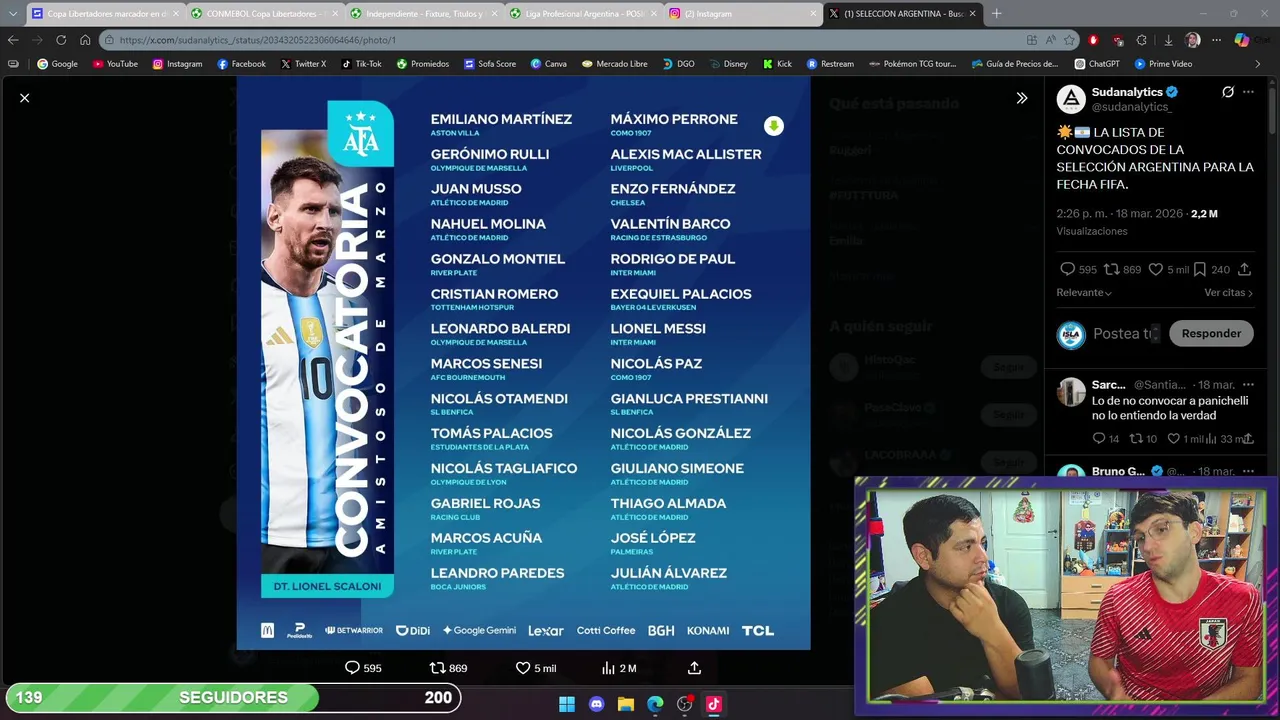The width and height of the screenshot is (1280, 720).
Task: Open Twitter X bookmark
Action: click(x=303, y=64)
